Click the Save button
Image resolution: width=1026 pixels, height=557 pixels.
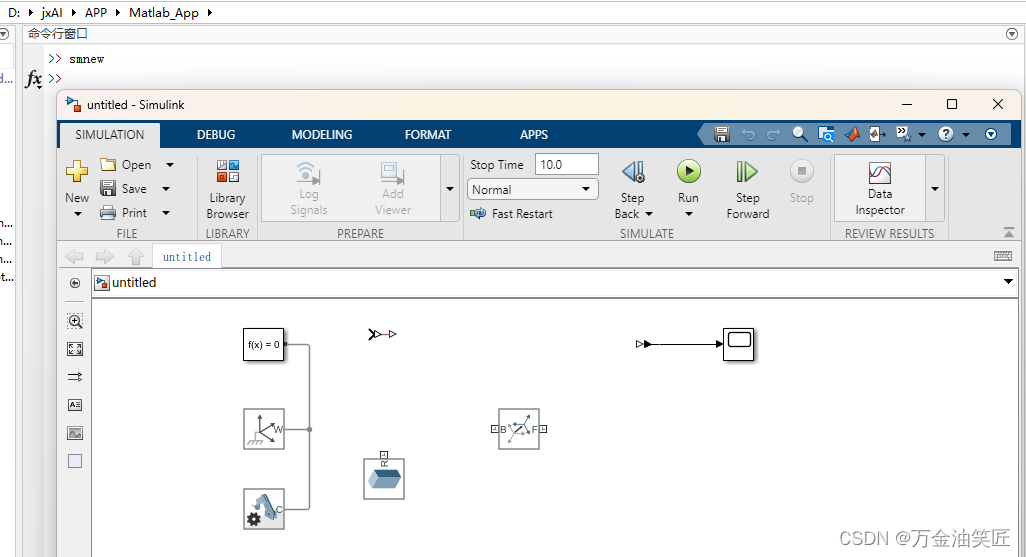click(123, 189)
